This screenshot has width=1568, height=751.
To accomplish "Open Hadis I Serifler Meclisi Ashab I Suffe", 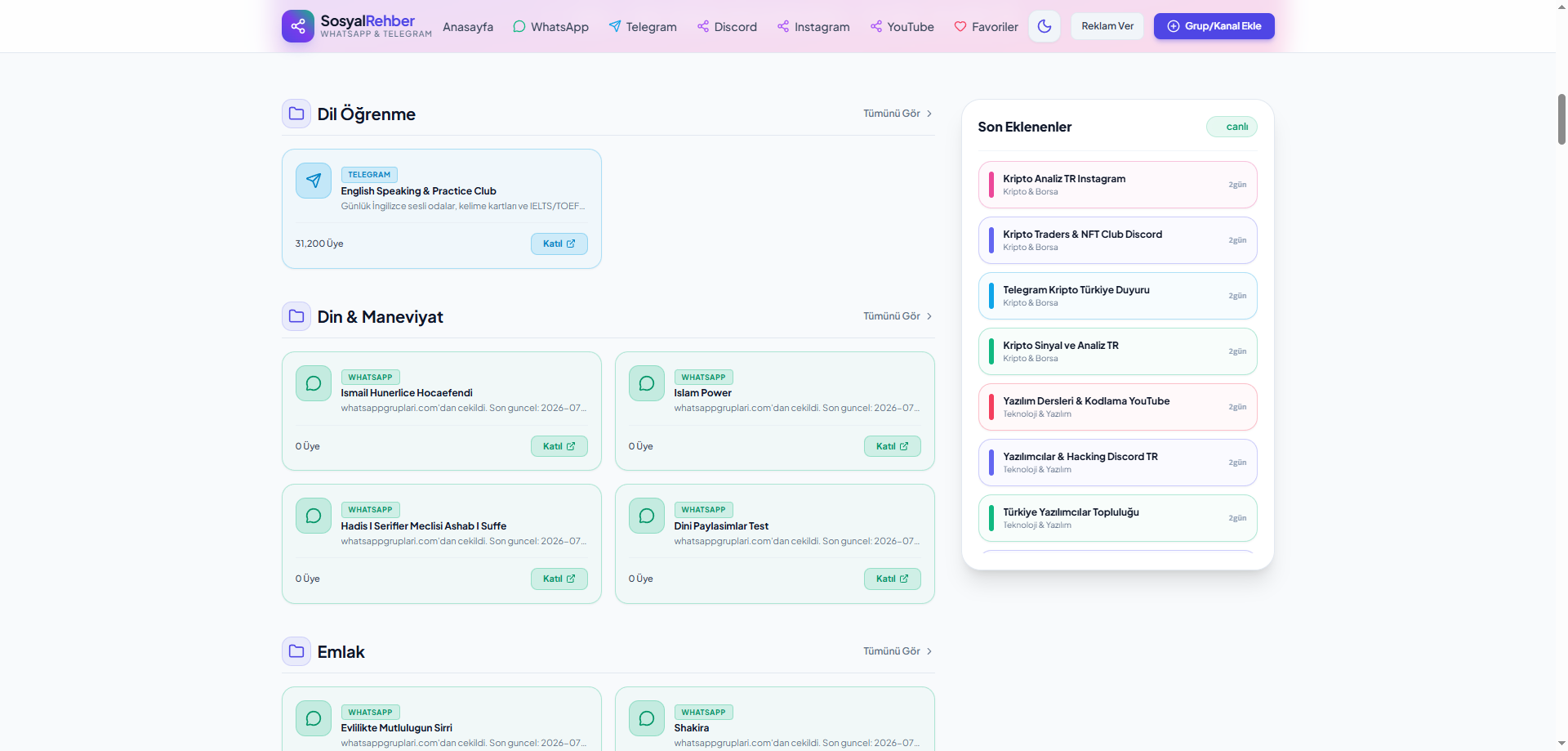I will point(424,526).
